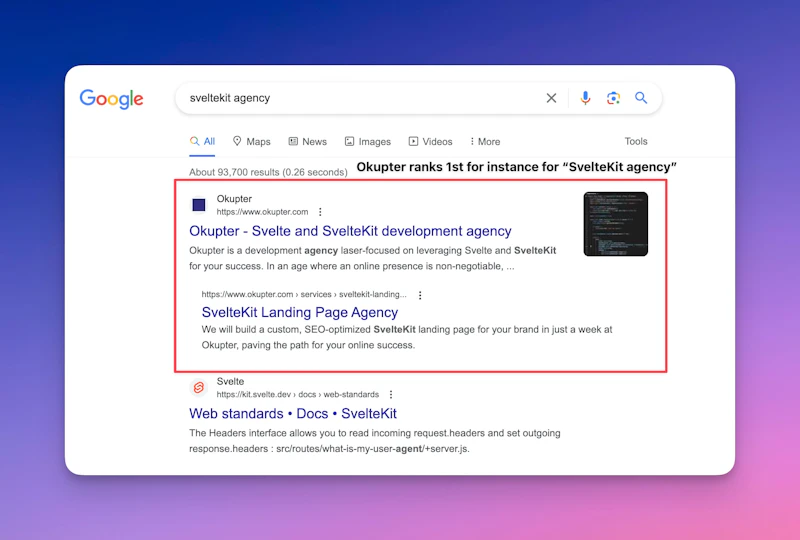The height and width of the screenshot is (540, 800).
Task: Open options menu next to okupter.com URL
Action: point(320,212)
